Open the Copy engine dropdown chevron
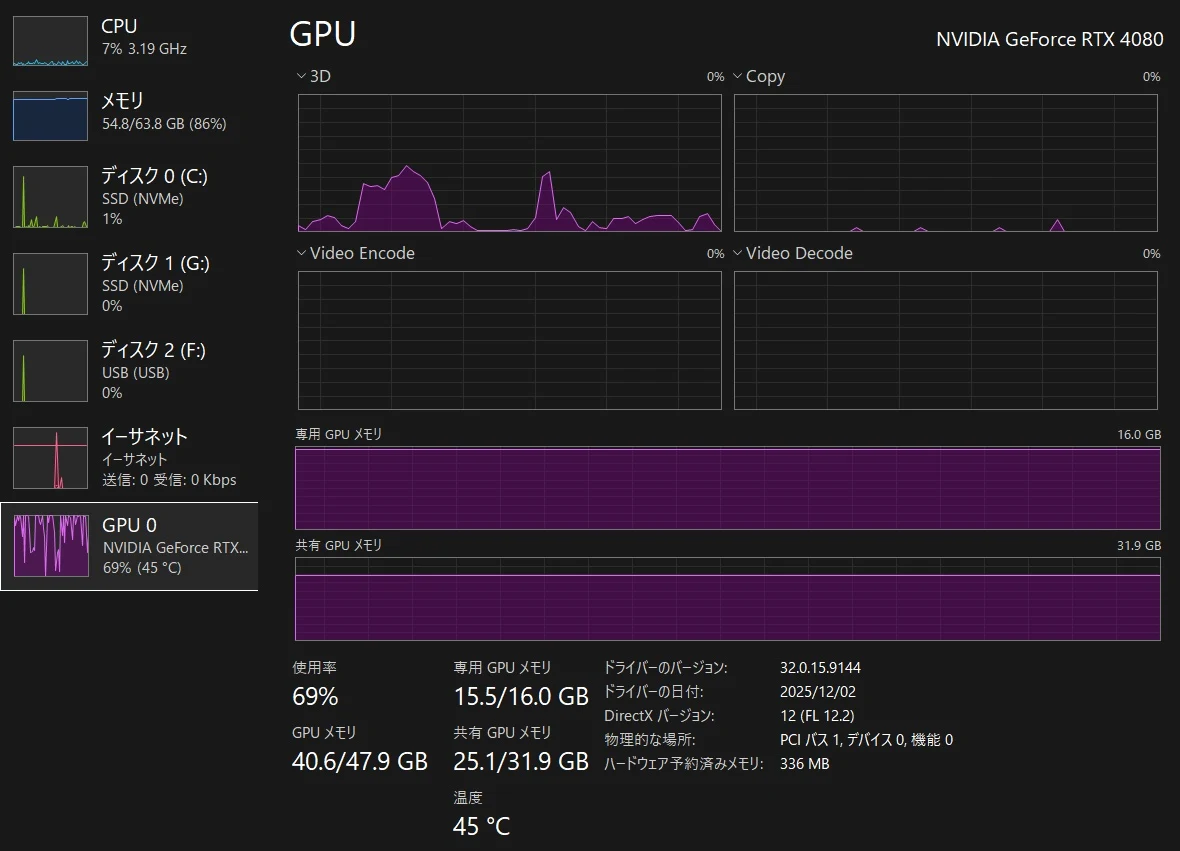The width and height of the screenshot is (1180, 851). 738,76
